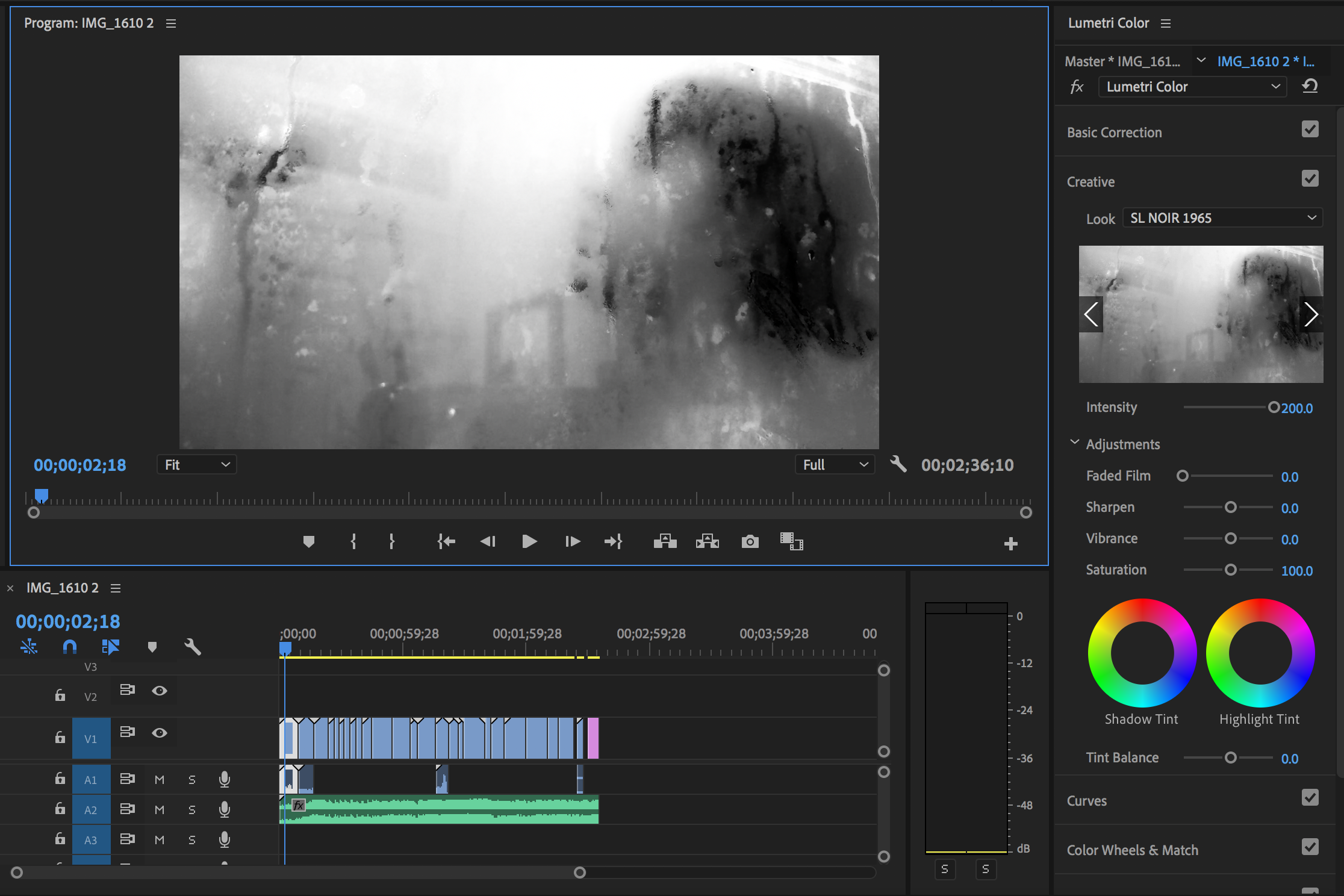Open timeline display settings wrench
1344x896 pixels.
192,647
